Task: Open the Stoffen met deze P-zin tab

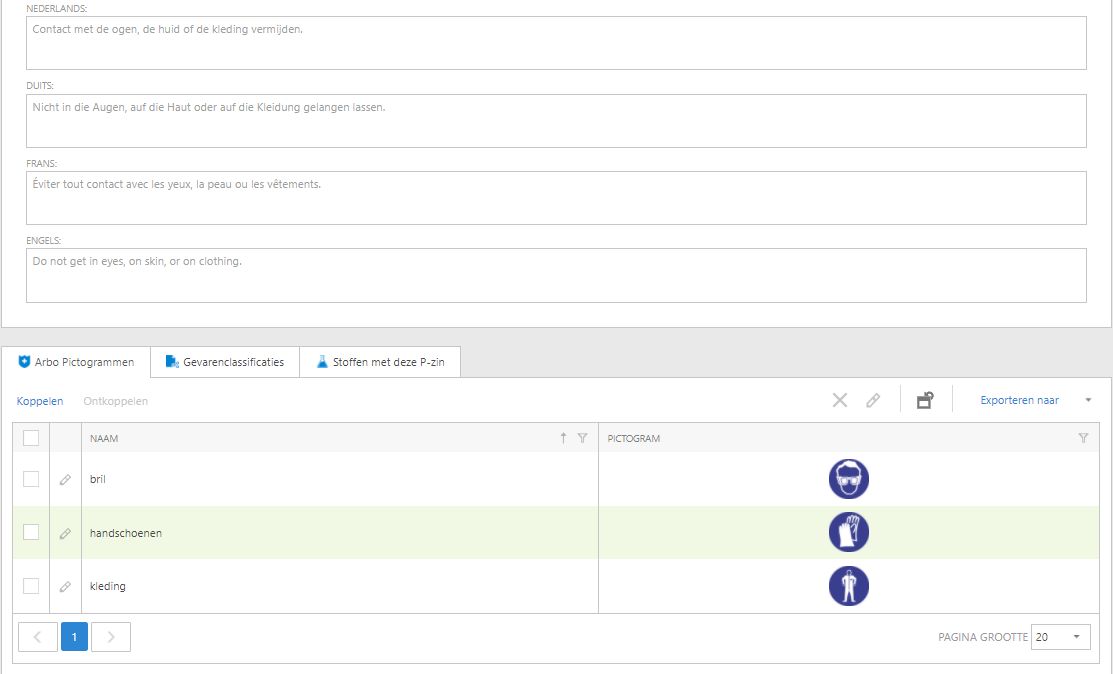Action: coord(380,362)
